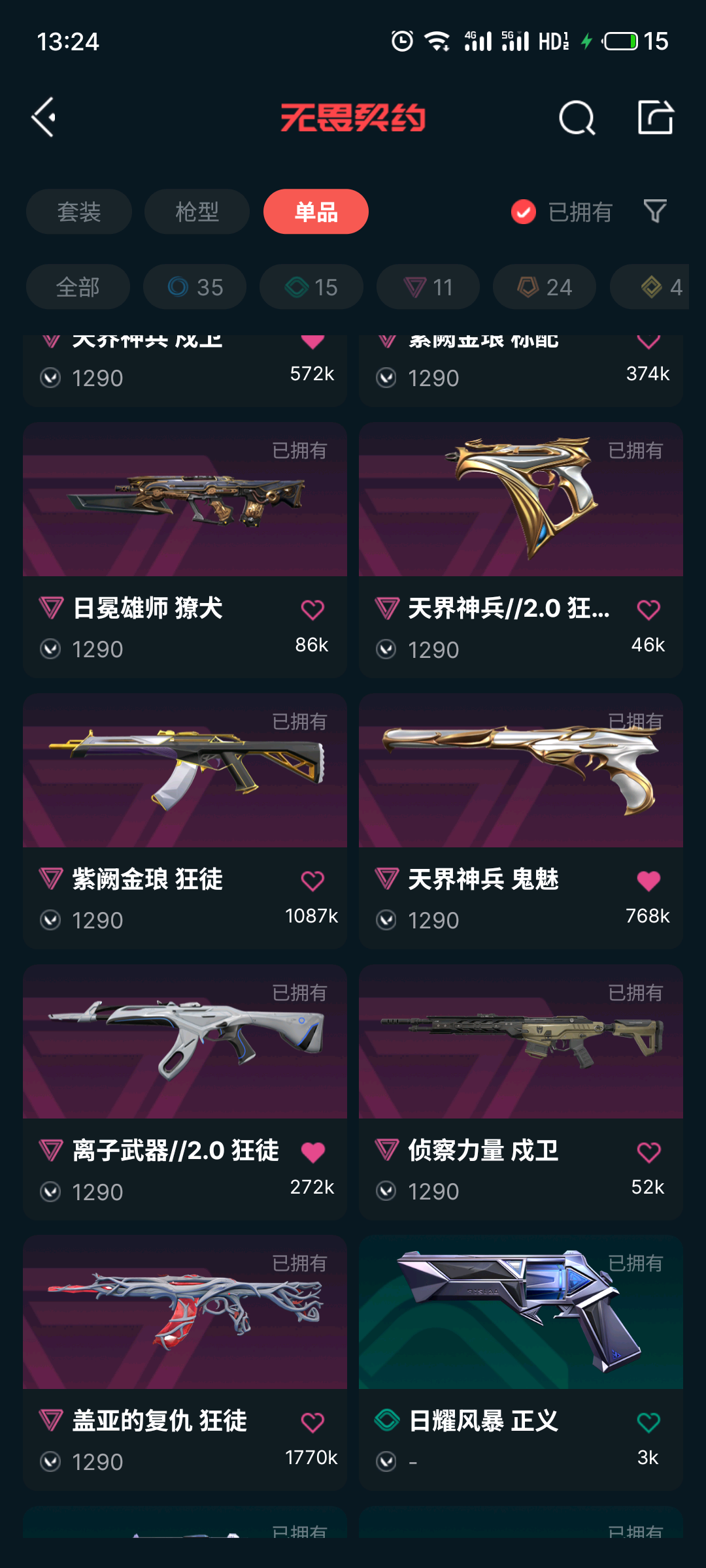Screen dimensions: 706x1568
Task: Open 盖亚的复仇 狂徒 weapon thumbnail
Action: coord(185,1312)
